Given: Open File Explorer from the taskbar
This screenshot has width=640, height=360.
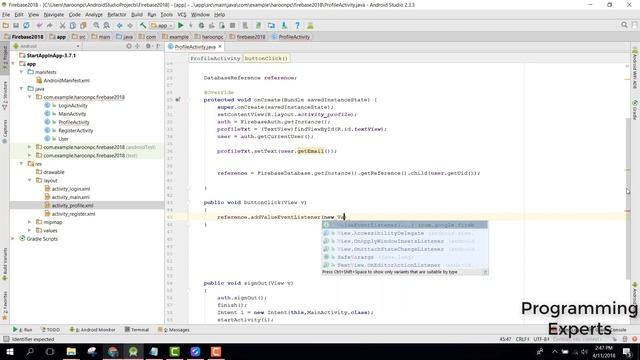Looking at the screenshot, I should tap(71, 351).
